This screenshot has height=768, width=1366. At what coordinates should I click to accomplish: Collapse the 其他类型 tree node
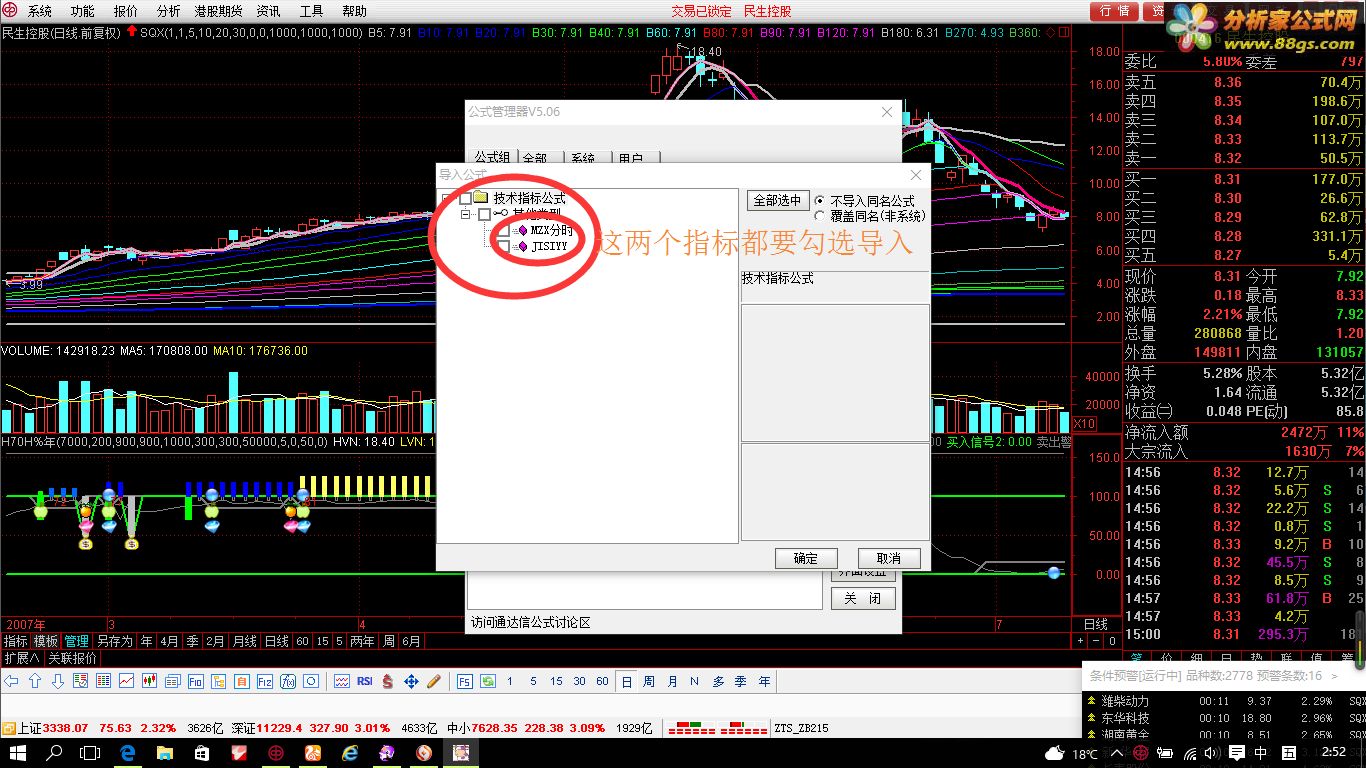tap(465, 214)
